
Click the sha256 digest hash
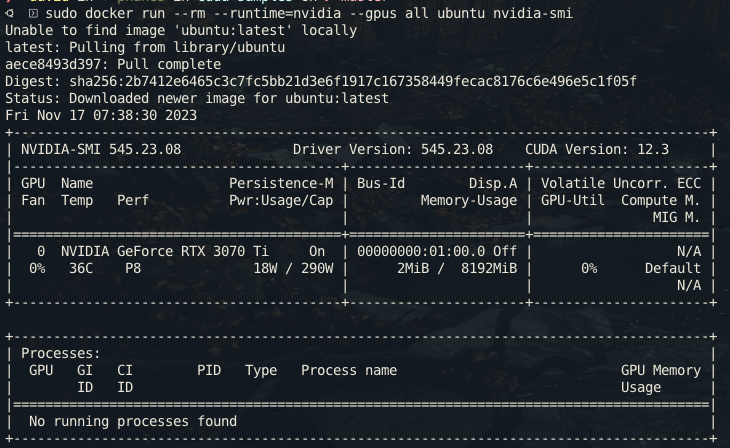[352, 81]
